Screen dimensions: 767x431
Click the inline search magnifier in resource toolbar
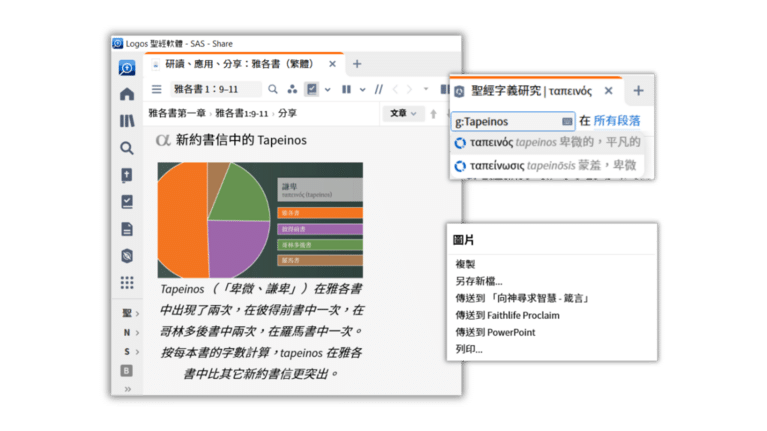(272, 89)
